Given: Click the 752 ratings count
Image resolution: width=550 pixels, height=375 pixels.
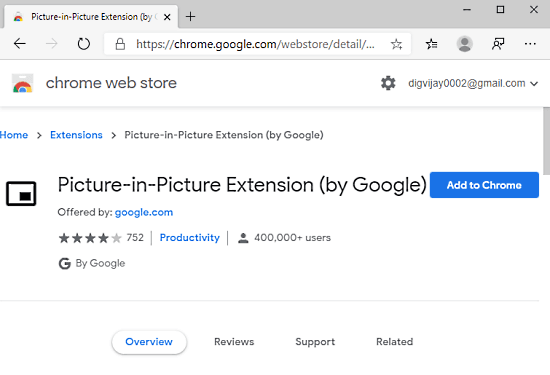Looking at the screenshot, I should click(x=135, y=238).
